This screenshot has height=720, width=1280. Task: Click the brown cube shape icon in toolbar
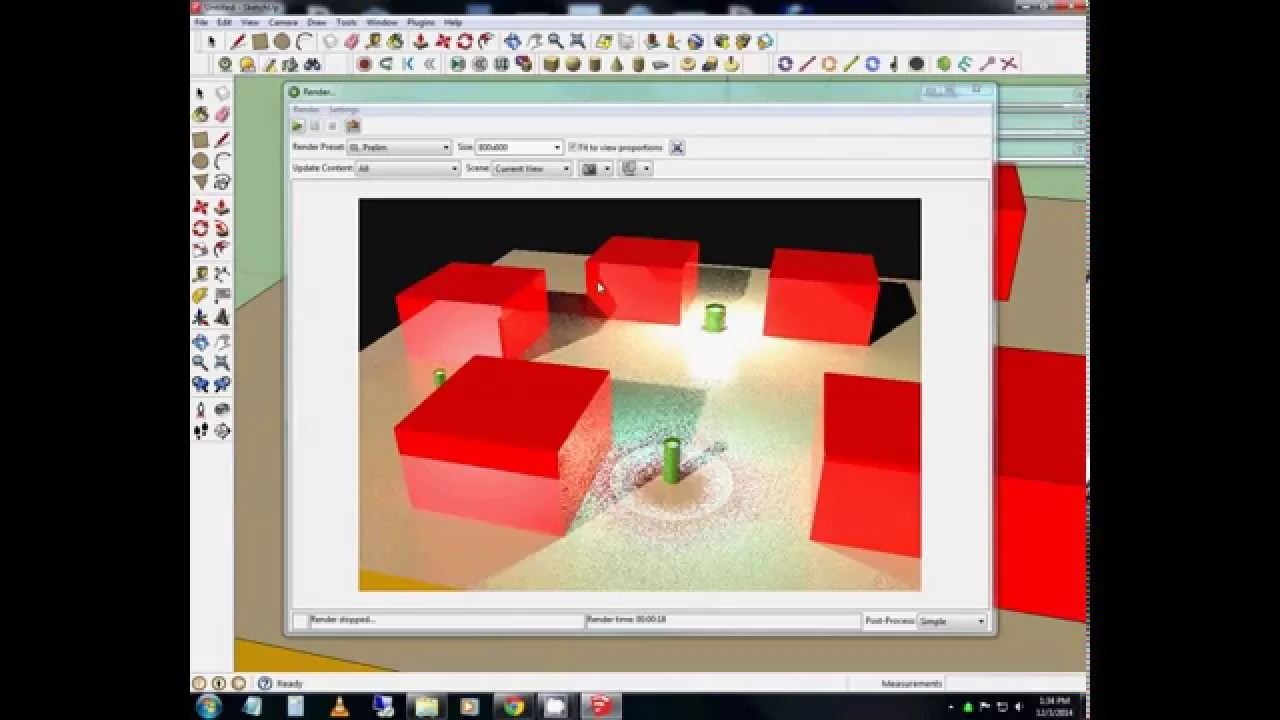pyautogui.click(x=551, y=64)
